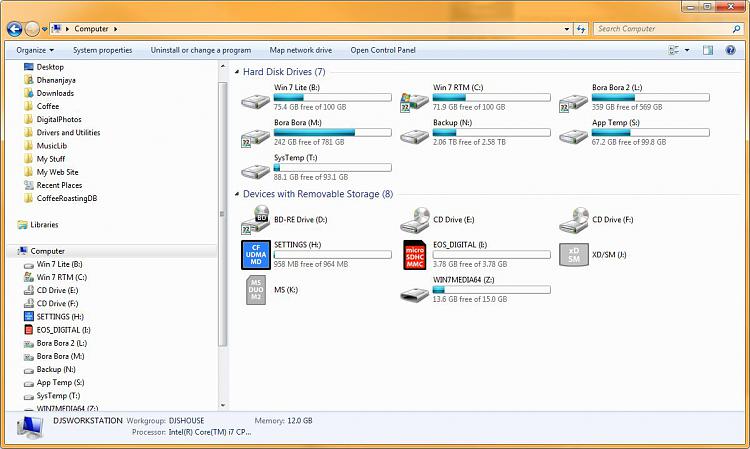Screen dimensions: 750x449
Task: Open the Win 7 Lite (B:) drive icon
Action: (x=255, y=100)
